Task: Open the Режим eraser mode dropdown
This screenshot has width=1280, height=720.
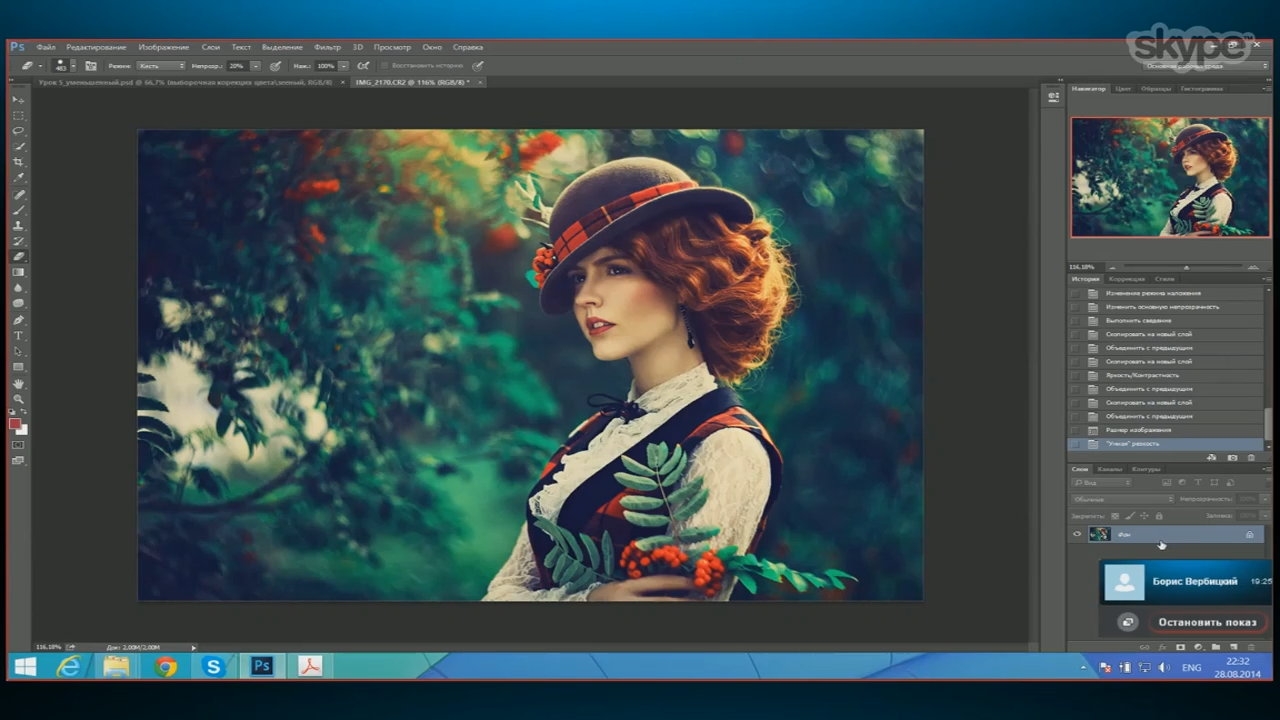Action: 161,66
